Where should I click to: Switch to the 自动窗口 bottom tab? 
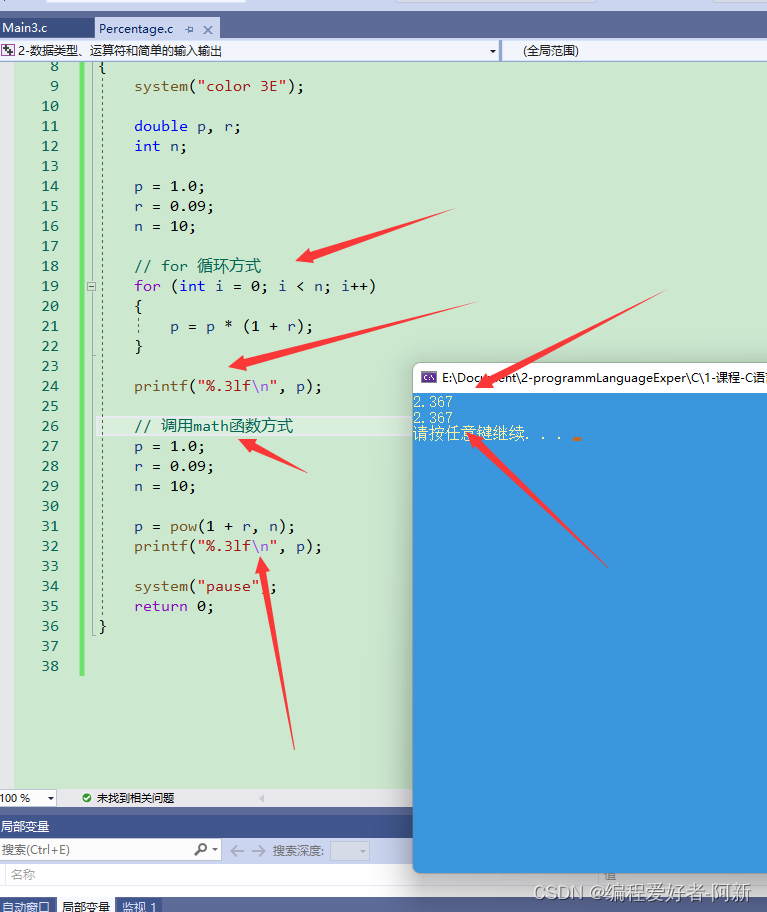(x=27, y=906)
